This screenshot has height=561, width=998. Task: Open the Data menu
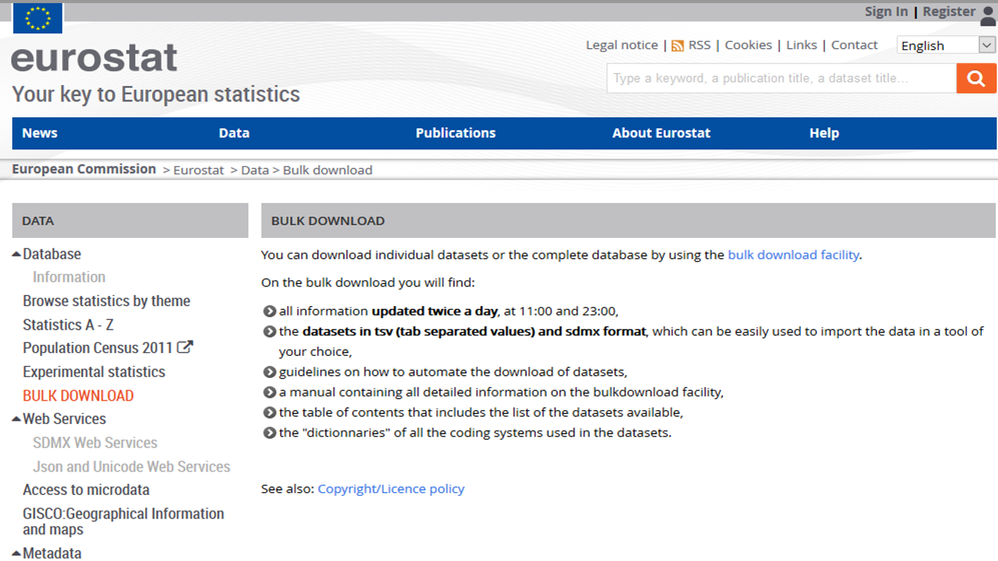234,133
